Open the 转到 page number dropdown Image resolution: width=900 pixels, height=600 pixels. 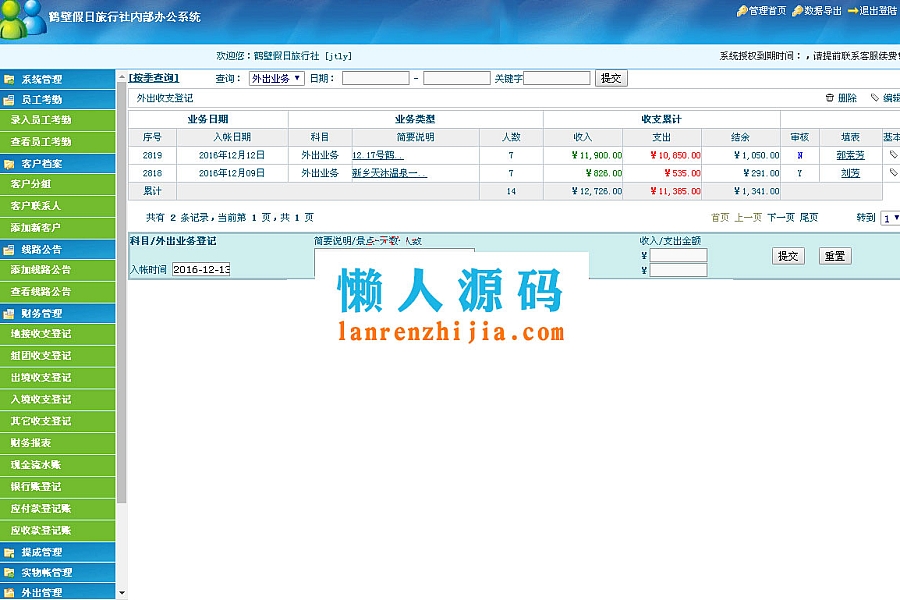click(x=891, y=218)
